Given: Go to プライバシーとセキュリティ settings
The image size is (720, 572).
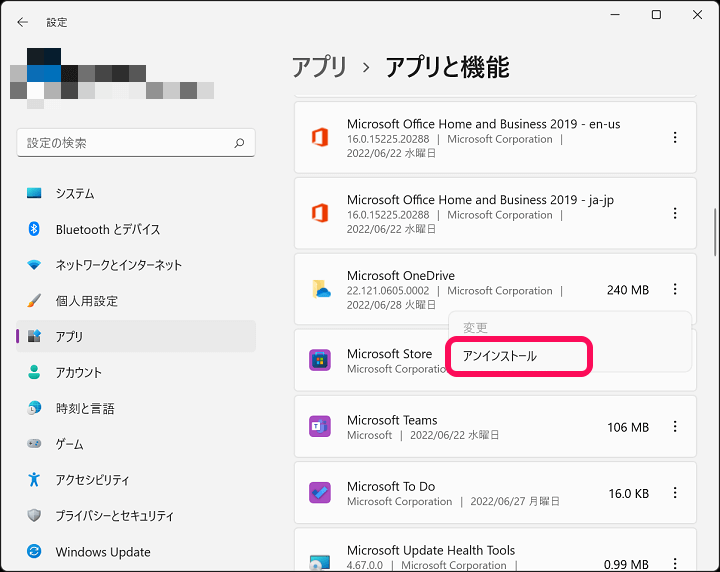Looking at the screenshot, I should 114,516.
